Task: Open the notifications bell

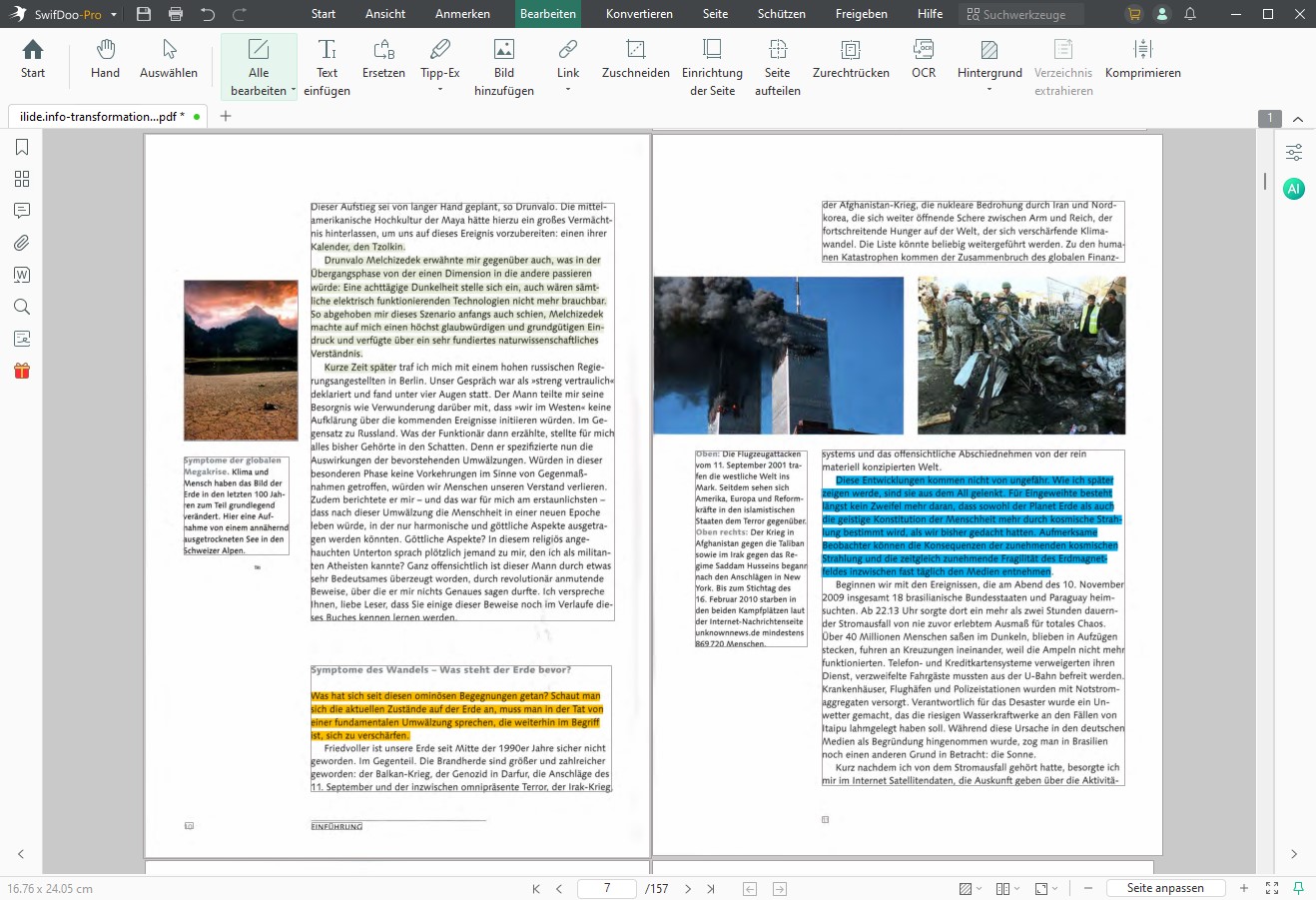Action: [1190, 14]
